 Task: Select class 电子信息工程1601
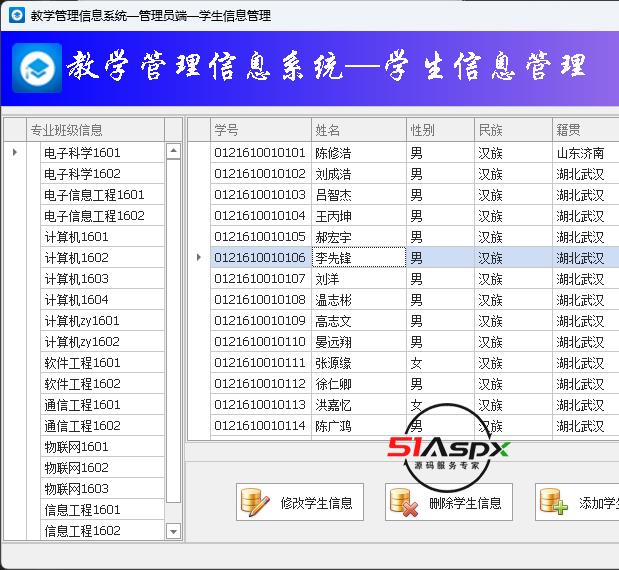pos(102,194)
